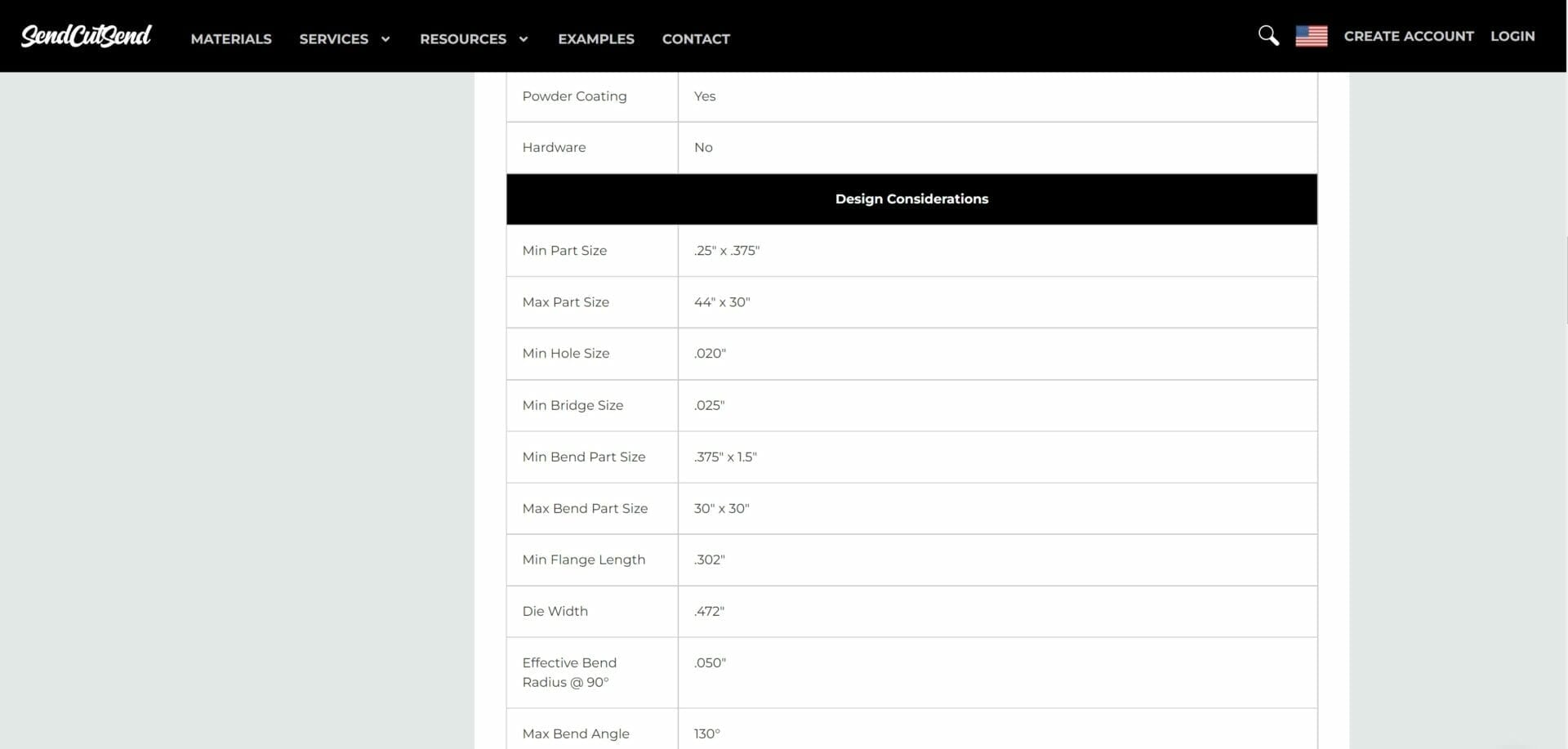Click the Effective Bend Radius label
The width and height of the screenshot is (1568, 749).
click(569, 672)
